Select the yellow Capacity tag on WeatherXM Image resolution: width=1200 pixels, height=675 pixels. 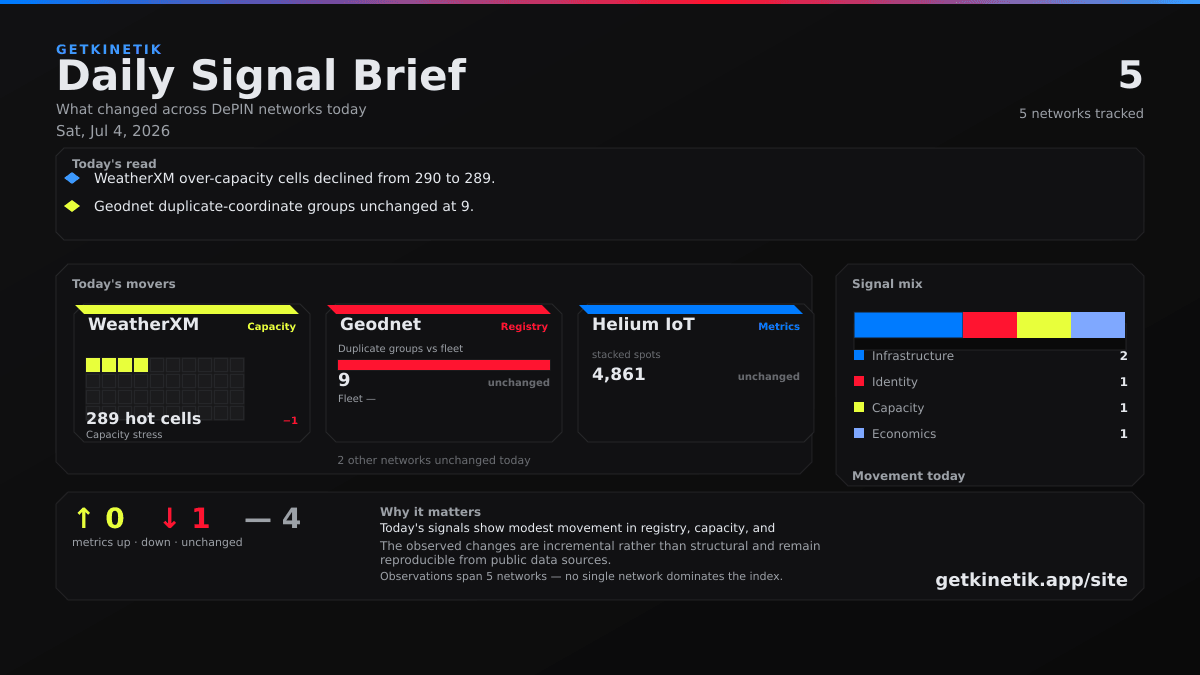tap(272, 327)
